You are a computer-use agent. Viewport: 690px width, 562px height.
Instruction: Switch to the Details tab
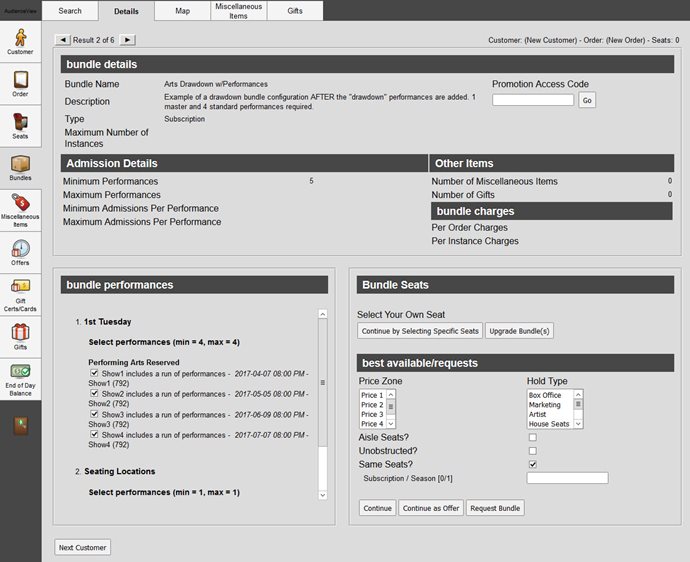click(126, 11)
